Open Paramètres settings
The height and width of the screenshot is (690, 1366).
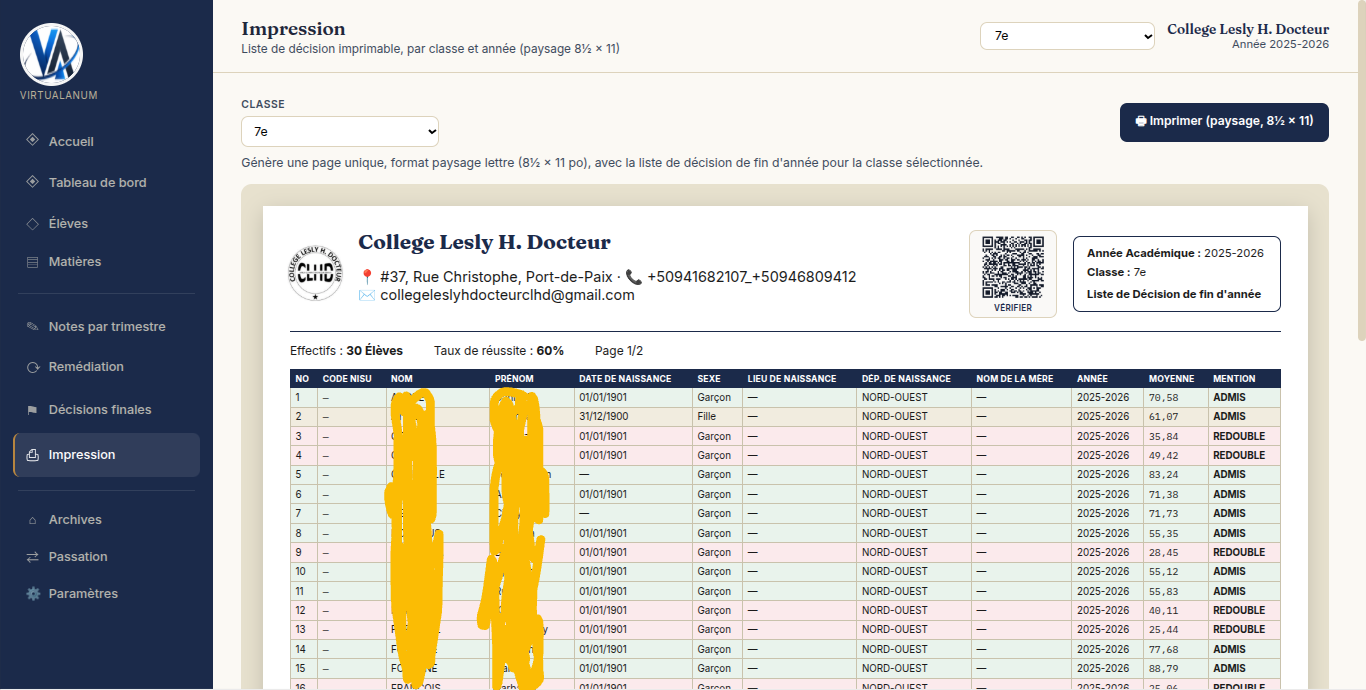[x=107, y=594]
